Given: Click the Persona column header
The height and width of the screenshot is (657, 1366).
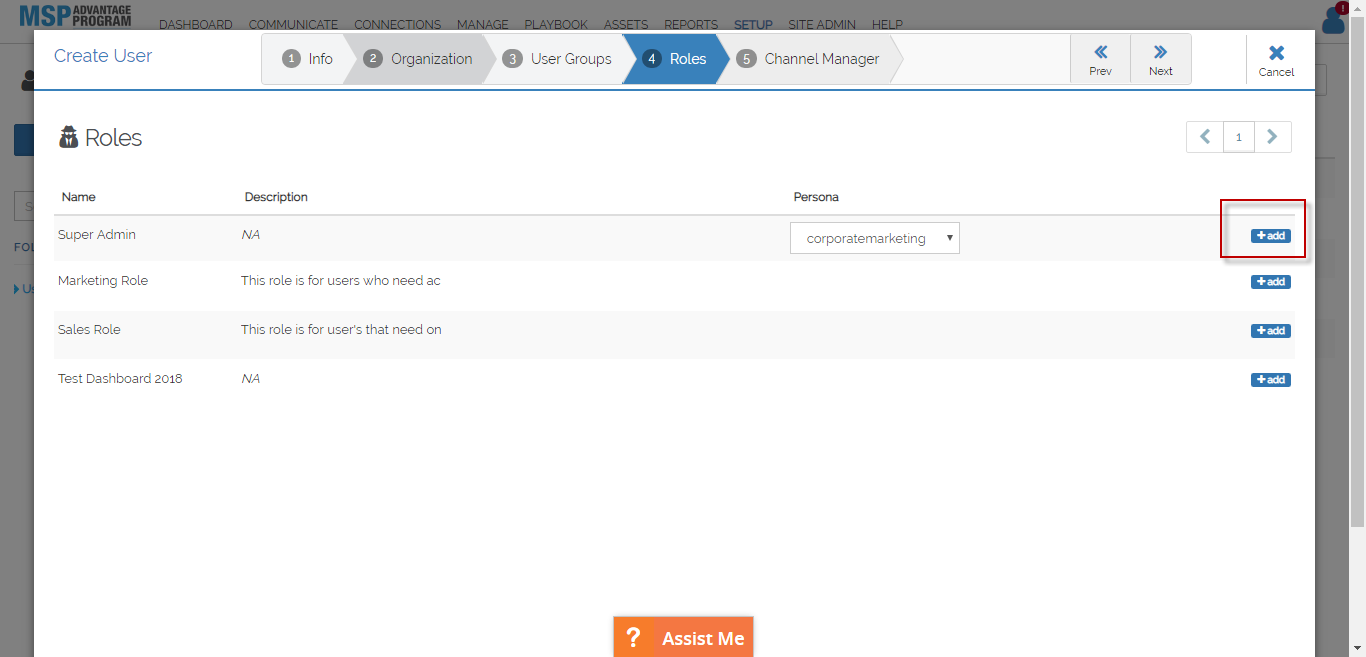Looking at the screenshot, I should [816, 197].
